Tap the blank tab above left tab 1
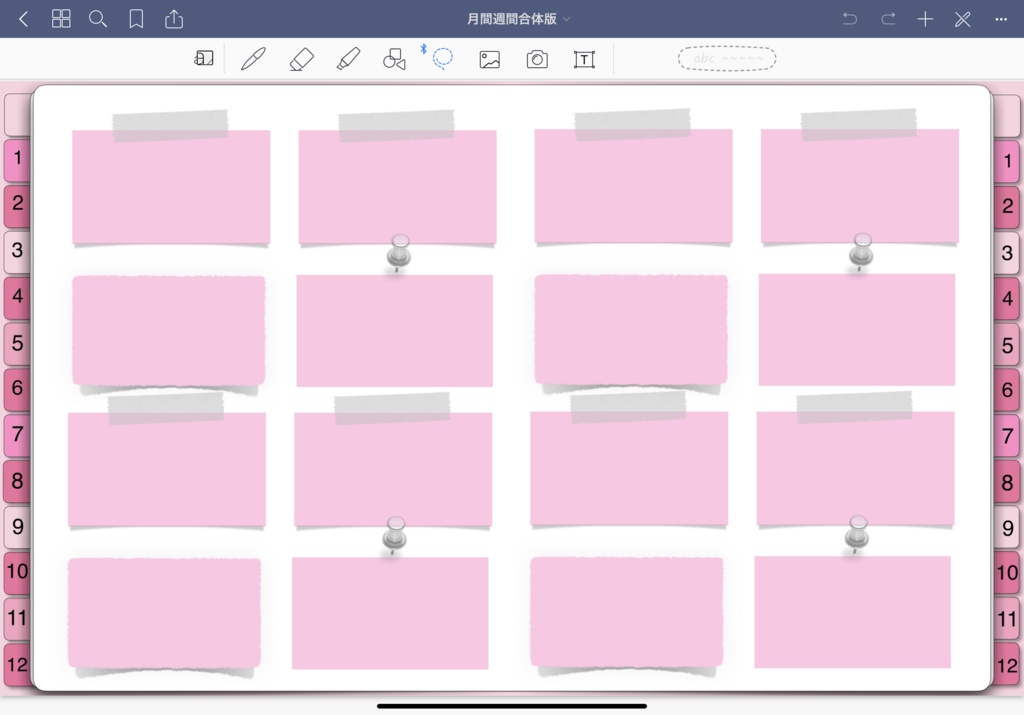 coord(18,114)
